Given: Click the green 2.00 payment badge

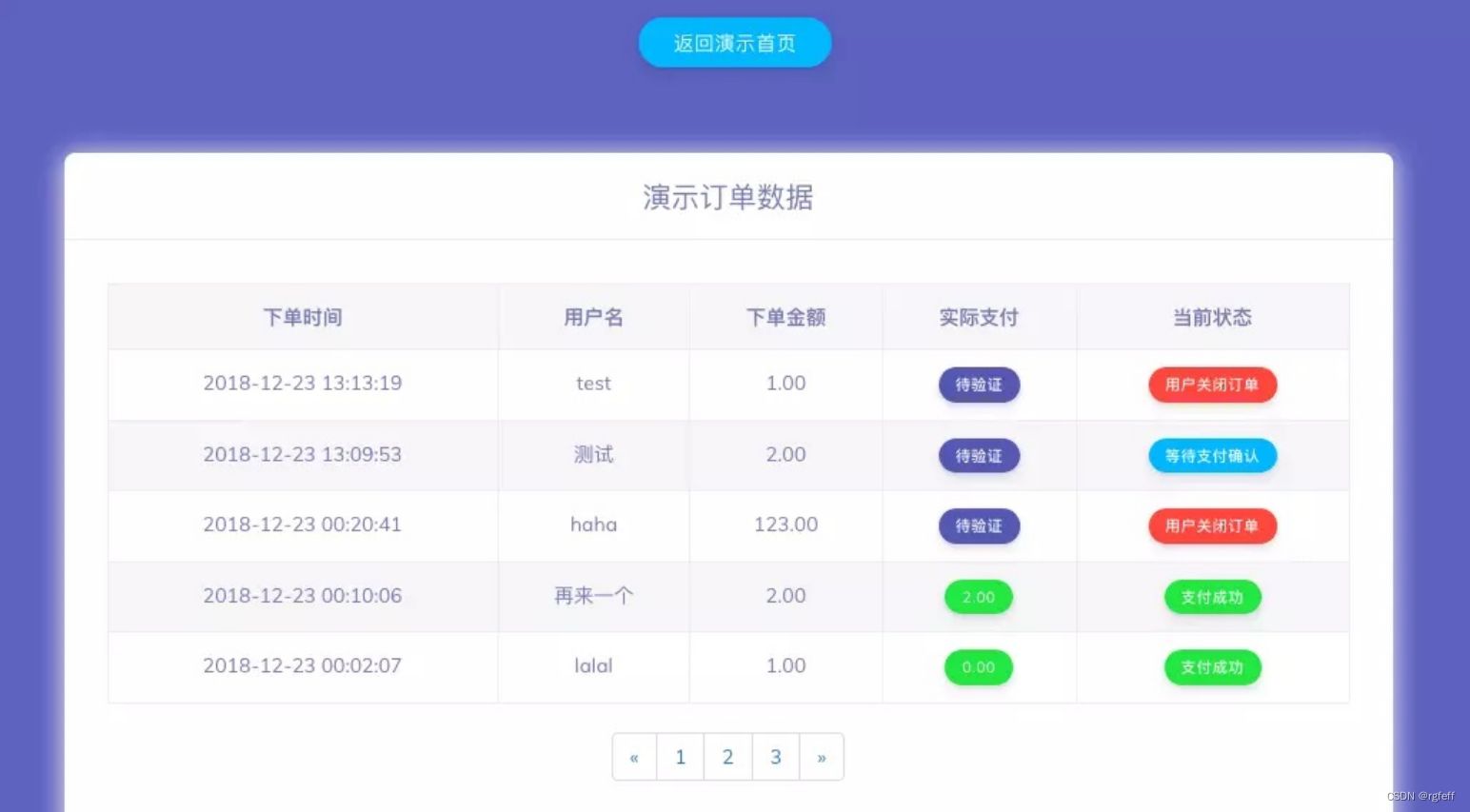Looking at the screenshot, I should pos(979,597).
